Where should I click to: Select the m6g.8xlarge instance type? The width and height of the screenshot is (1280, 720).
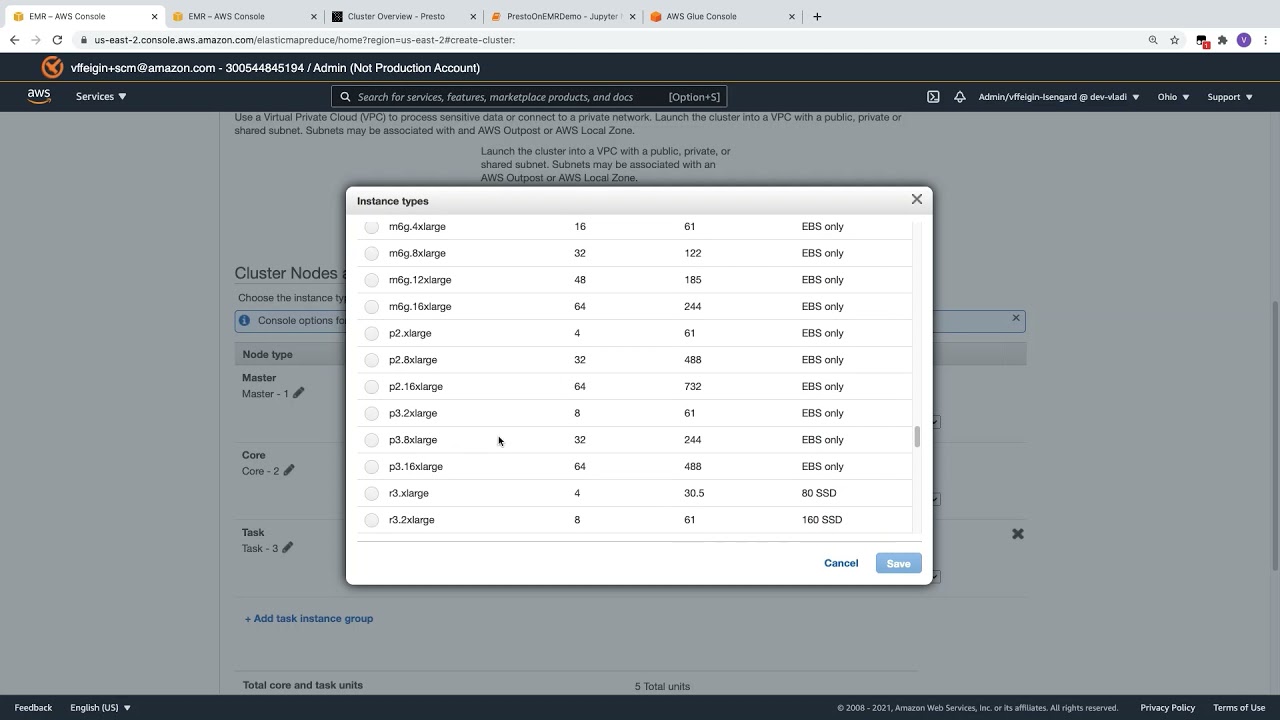pyautogui.click(x=372, y=253)
